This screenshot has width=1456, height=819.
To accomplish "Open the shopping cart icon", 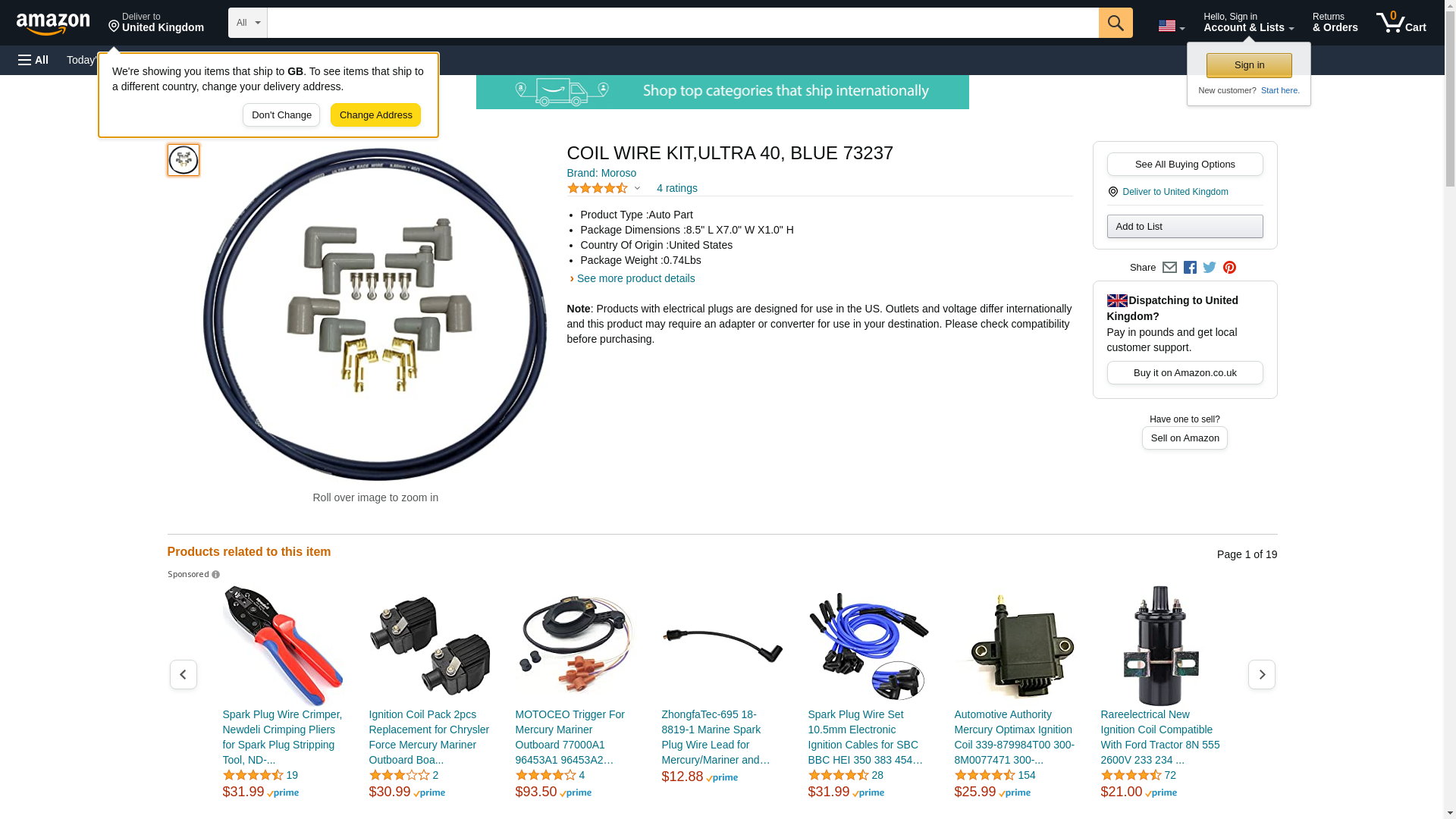I will click(1401, 23).
